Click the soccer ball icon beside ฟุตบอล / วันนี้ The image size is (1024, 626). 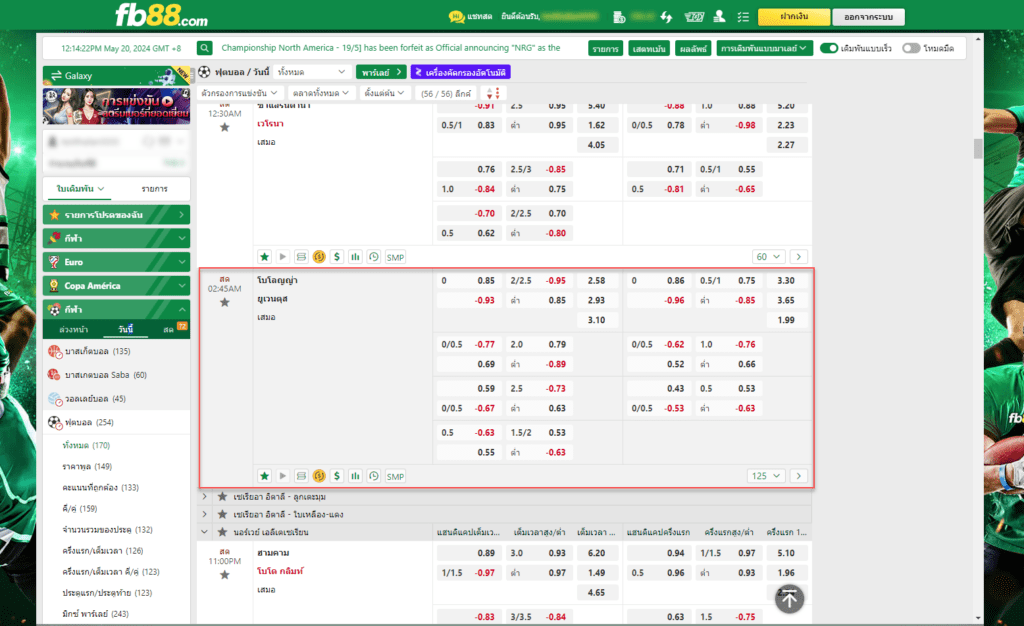pyautogui.click(x=204, y=72)
